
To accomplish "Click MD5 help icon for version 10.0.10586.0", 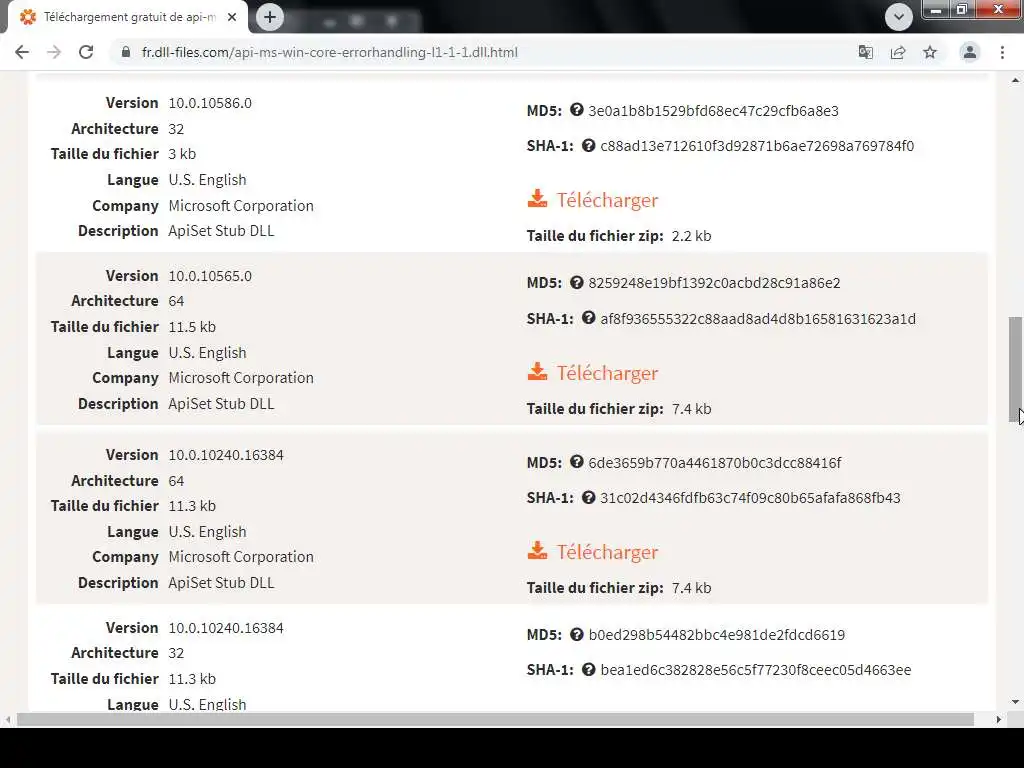I will [x=576, y=110].
